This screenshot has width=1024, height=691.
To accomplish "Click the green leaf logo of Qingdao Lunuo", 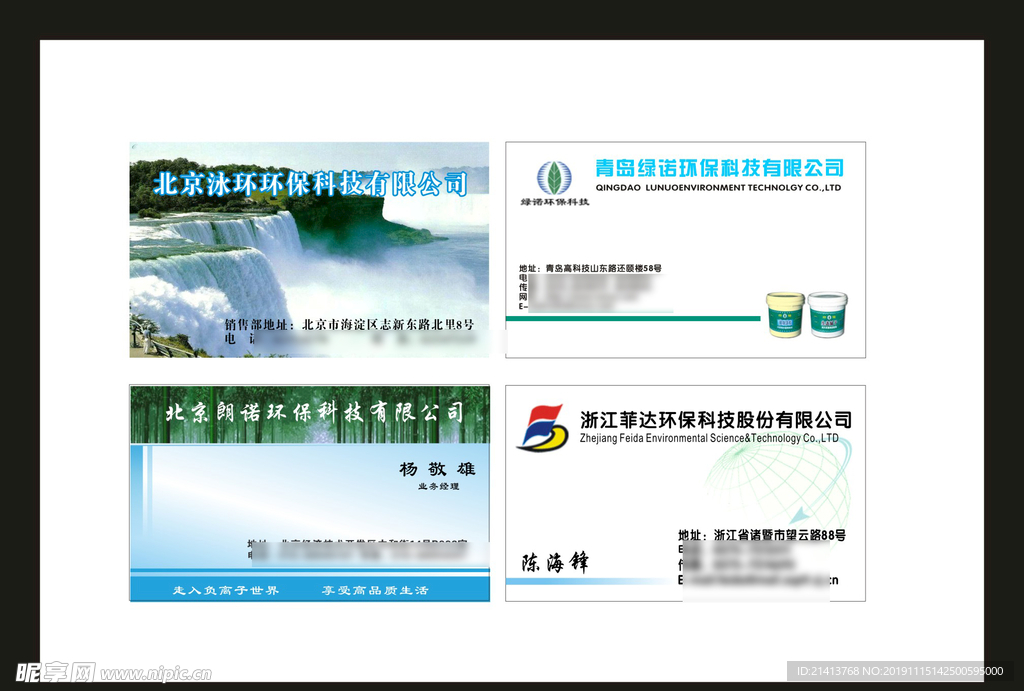I will [554, 178].
